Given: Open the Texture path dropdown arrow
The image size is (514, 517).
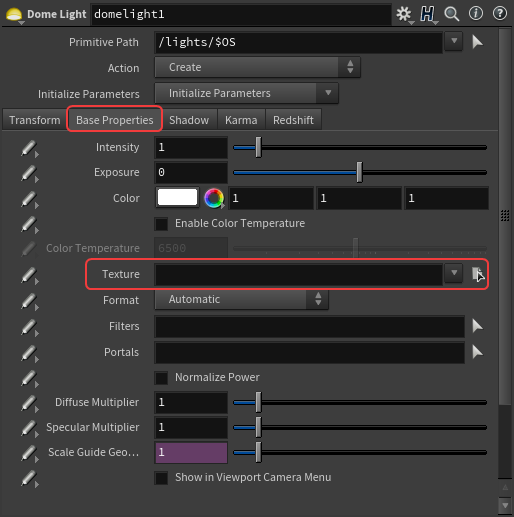Looking at the screenshot, I should (x=454, y=273).
